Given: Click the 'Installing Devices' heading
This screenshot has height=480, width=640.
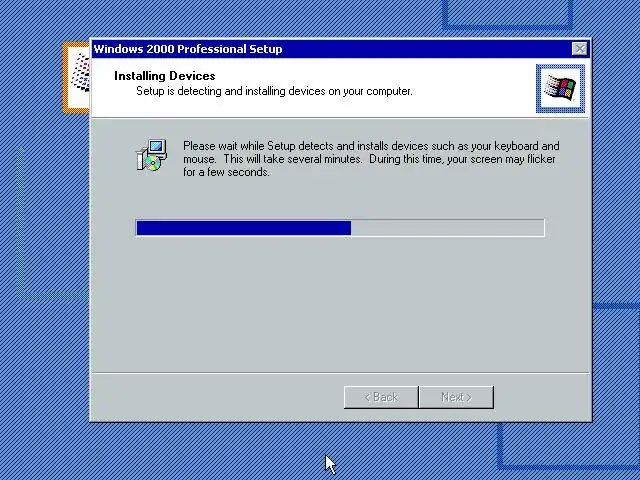Looking at the screenshot, I should point(165,76).
